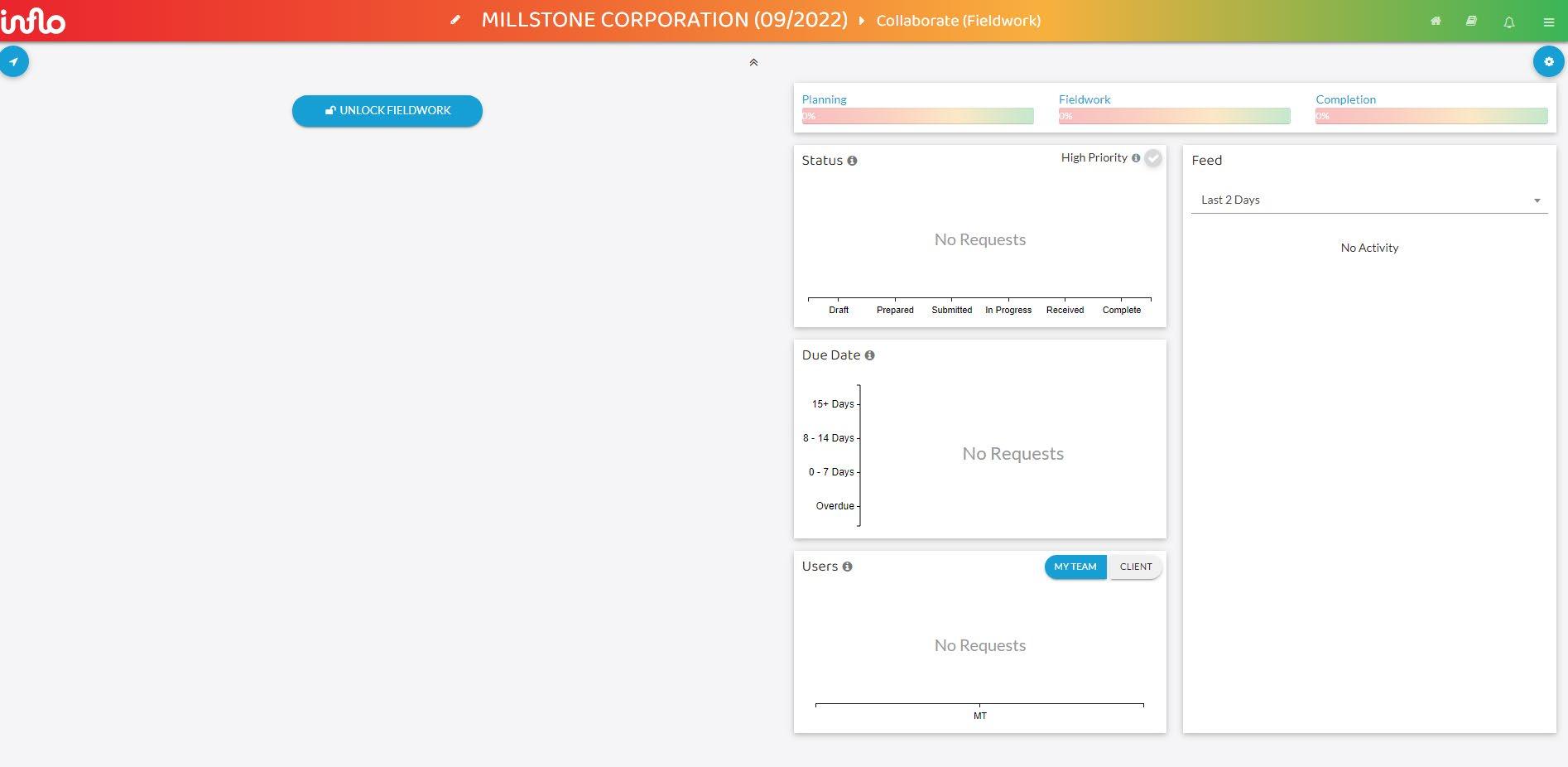Open the hamburger menu

[1549, 22]
